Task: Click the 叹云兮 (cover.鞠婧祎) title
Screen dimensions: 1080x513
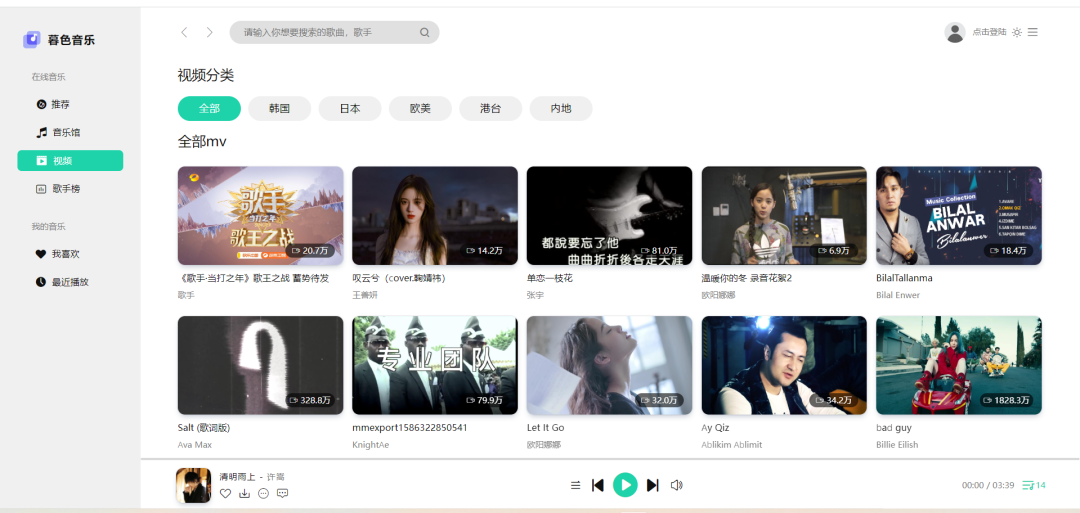Action: click(x=399, y=278)
